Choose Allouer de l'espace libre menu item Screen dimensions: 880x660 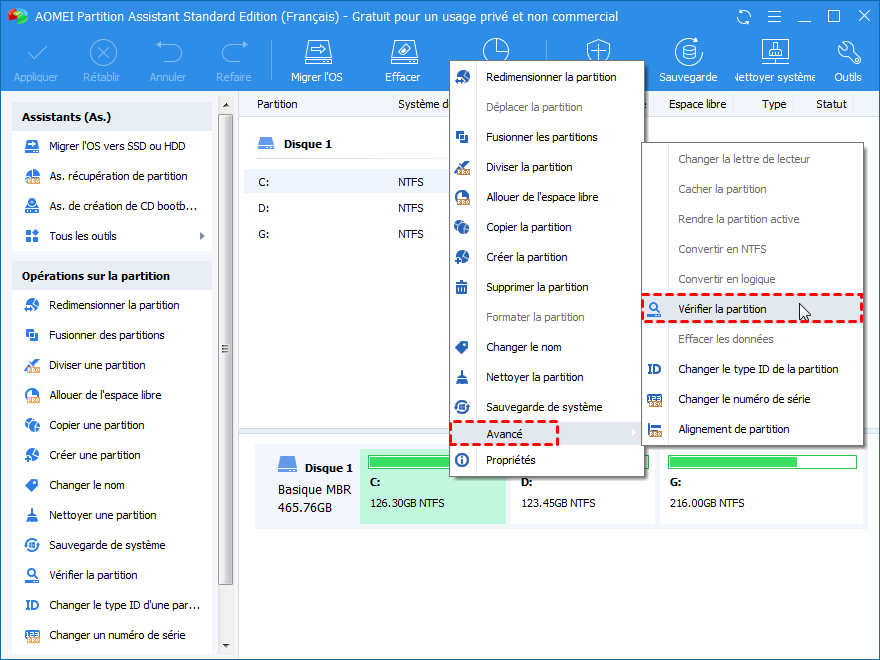[x=547, y=198]
